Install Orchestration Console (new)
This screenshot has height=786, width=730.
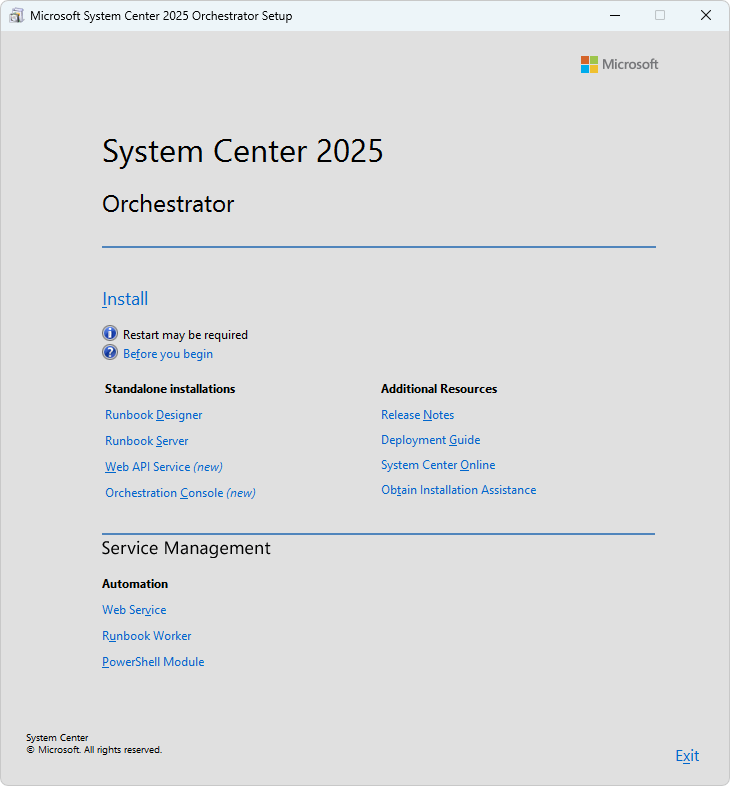[180, 493]
